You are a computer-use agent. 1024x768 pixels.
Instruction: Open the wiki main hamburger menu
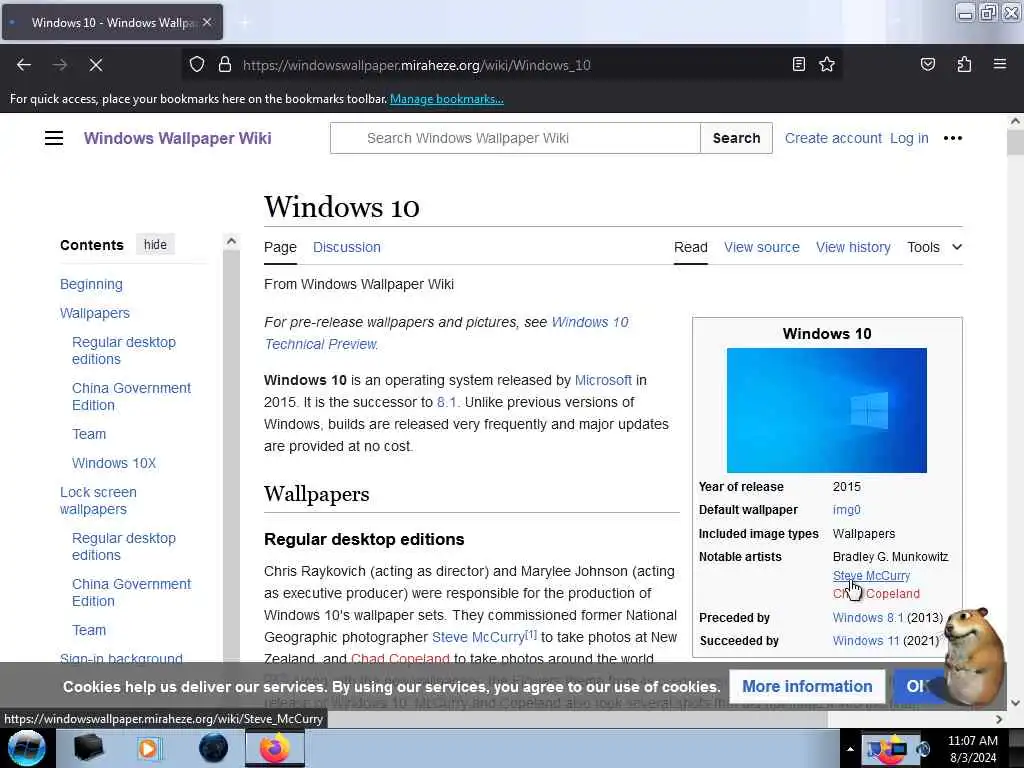click(x=54, y=138)
